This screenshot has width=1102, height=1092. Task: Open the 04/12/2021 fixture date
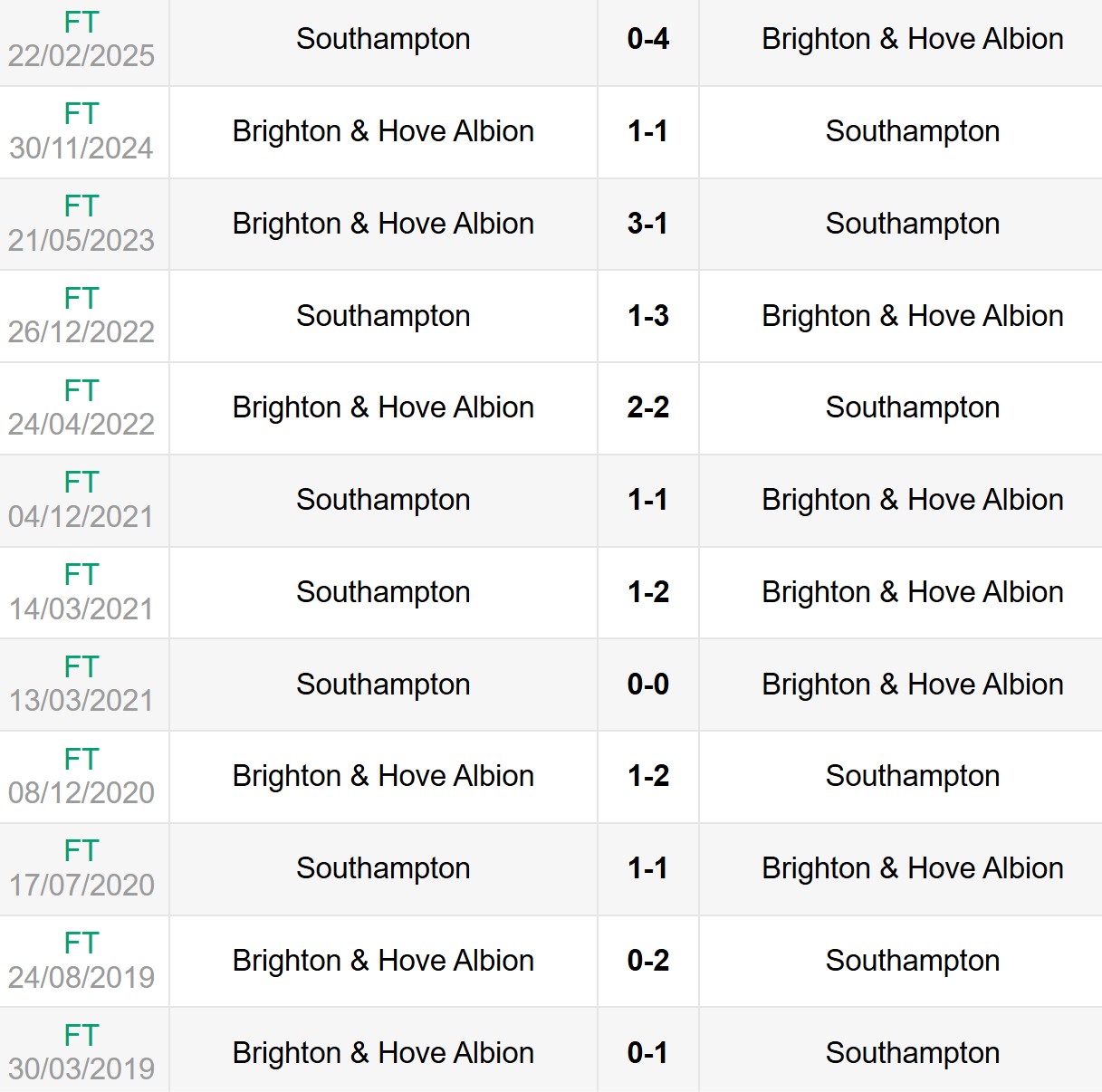[81, 517]
